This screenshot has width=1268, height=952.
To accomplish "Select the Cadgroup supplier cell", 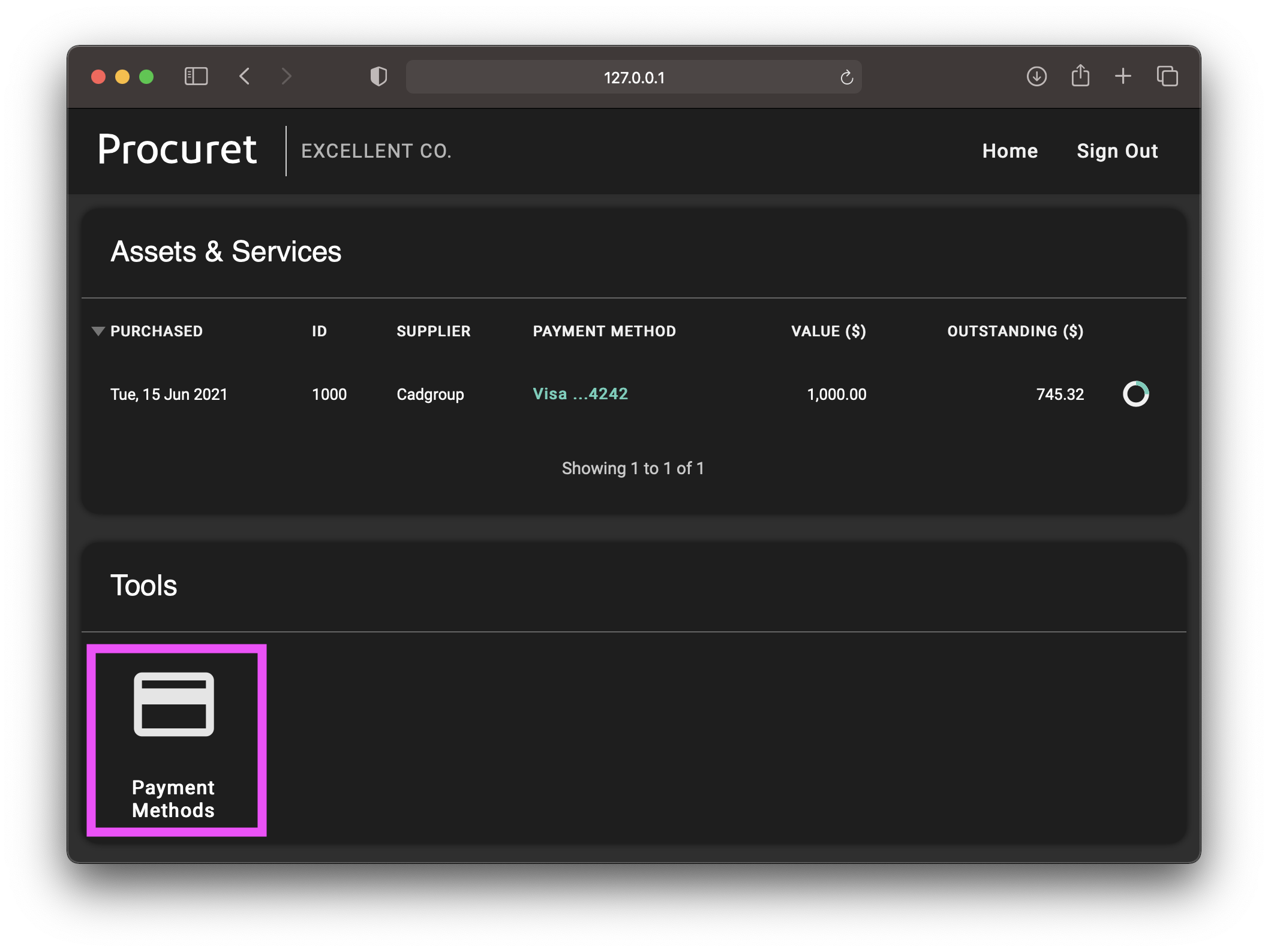I will point(430,394).
